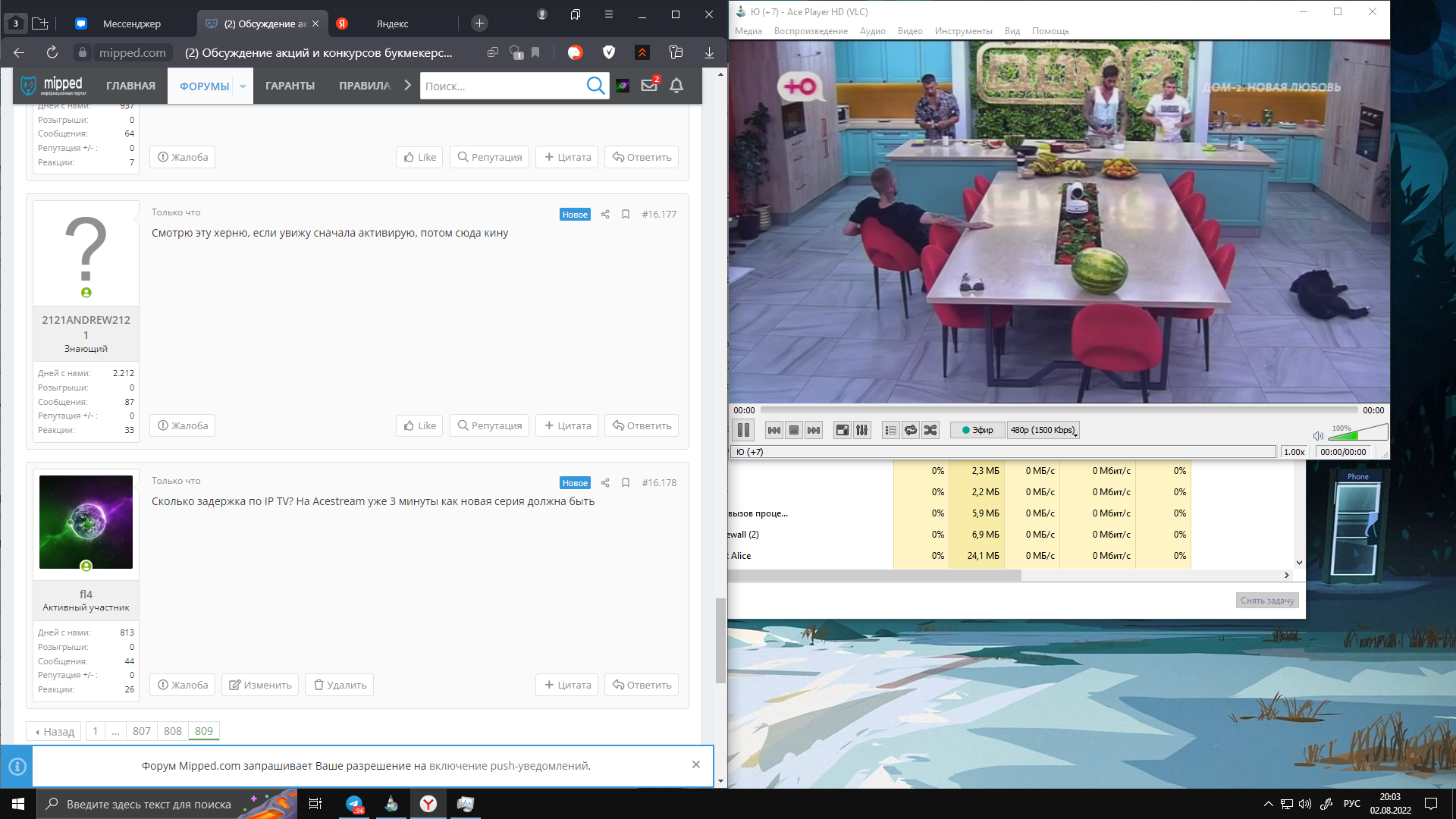
Task: Open the 480p (1500 Kbps) quality dropdown
Action: pos(1043,430)
